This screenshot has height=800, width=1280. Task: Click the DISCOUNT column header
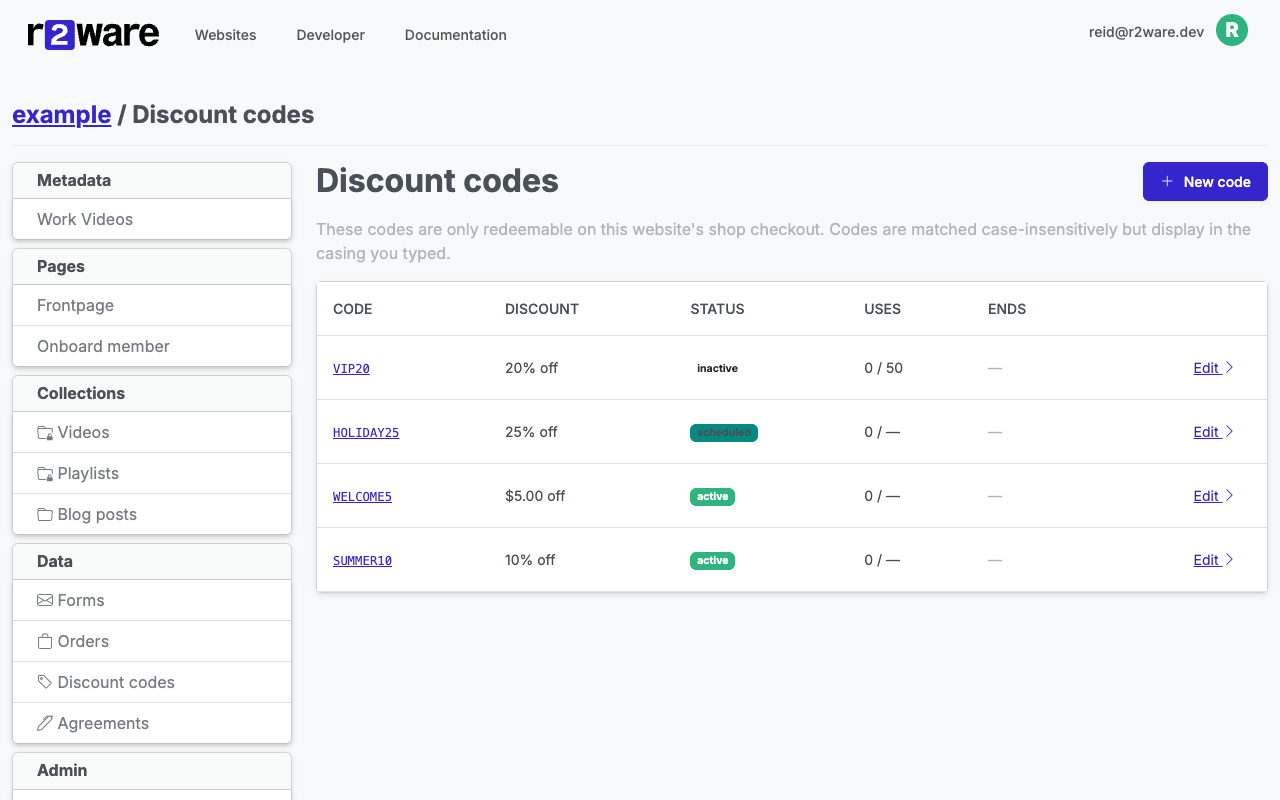pos(542,309)
